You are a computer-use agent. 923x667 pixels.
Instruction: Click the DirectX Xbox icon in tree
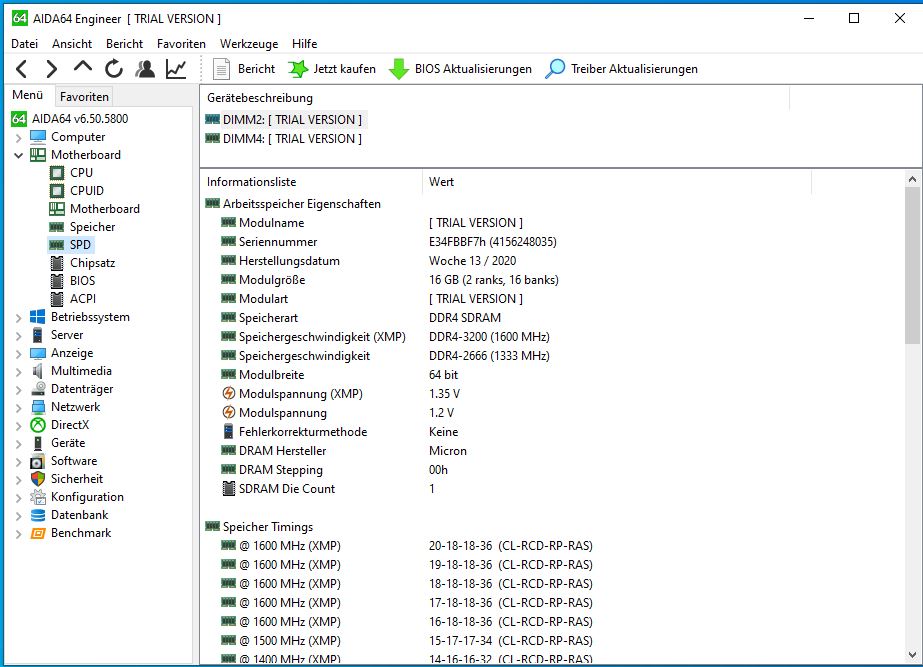pos(38,425)
